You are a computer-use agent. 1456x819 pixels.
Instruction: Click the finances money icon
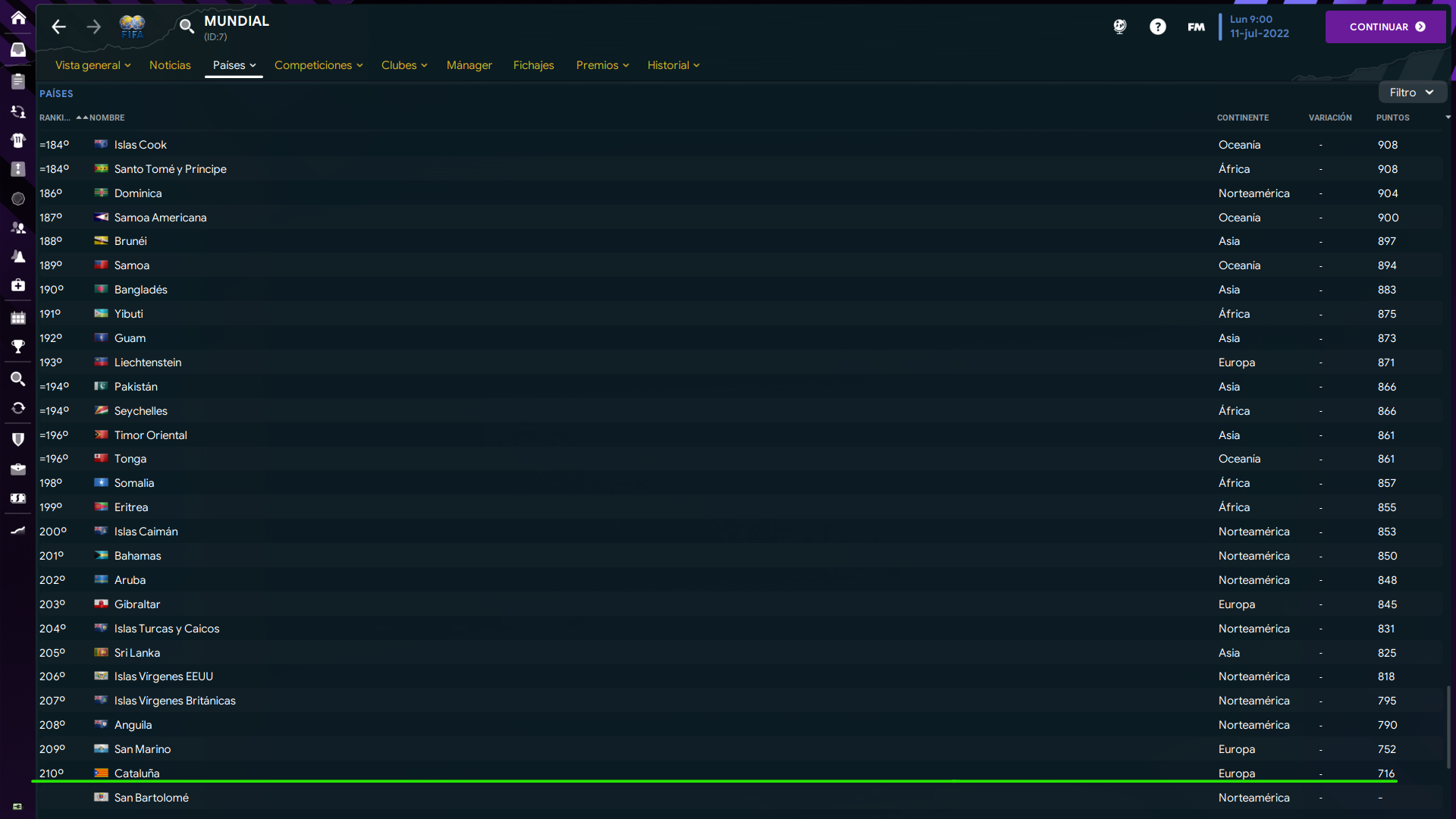click(18, 498)
